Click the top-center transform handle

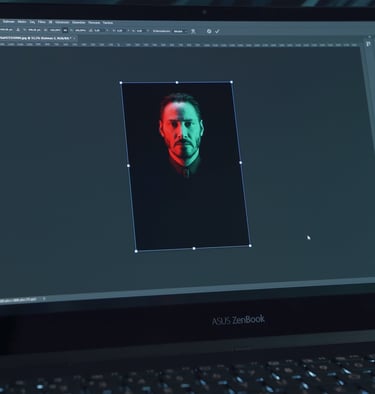(x=177, y=82)
